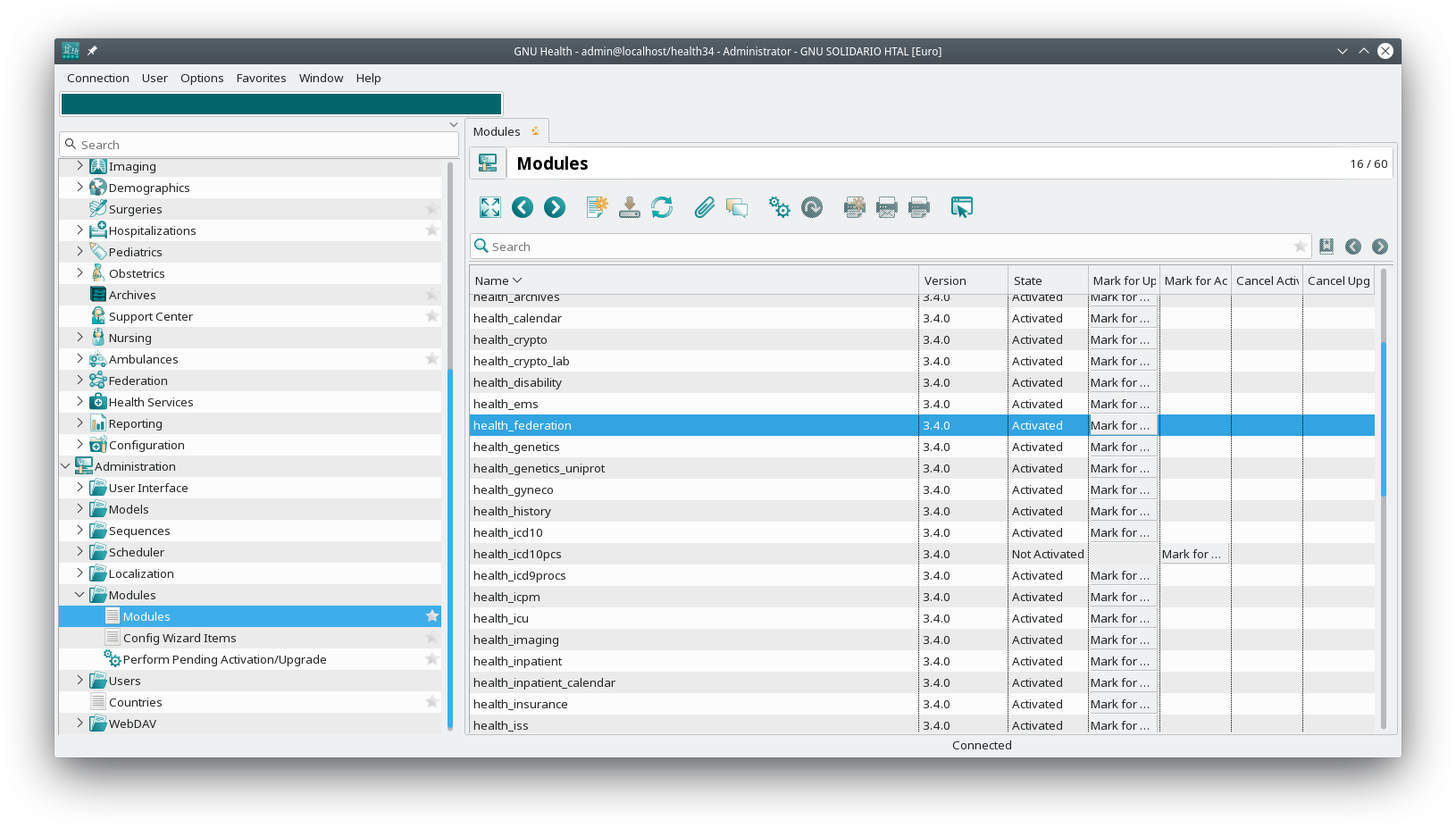Close the Modules tab with its x icon
Screen dimensions: 1456x828
coord(535,131)
